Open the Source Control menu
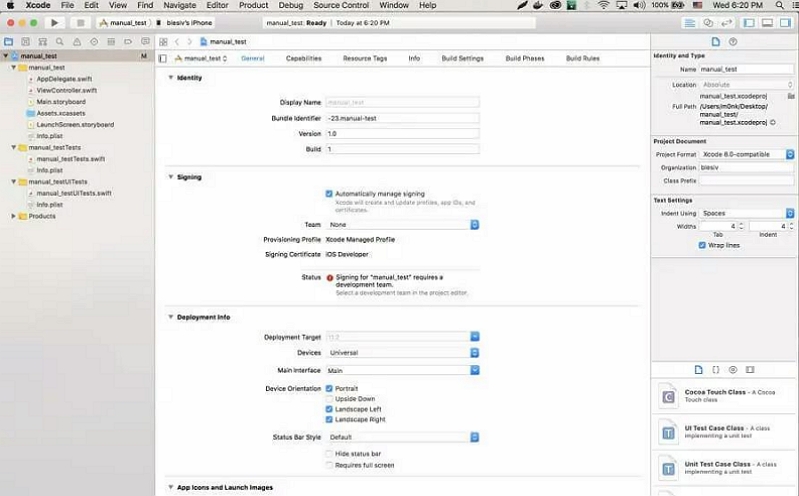Image resolution: width=799 pixels, height=496 pixels. (x=341, y=5)
